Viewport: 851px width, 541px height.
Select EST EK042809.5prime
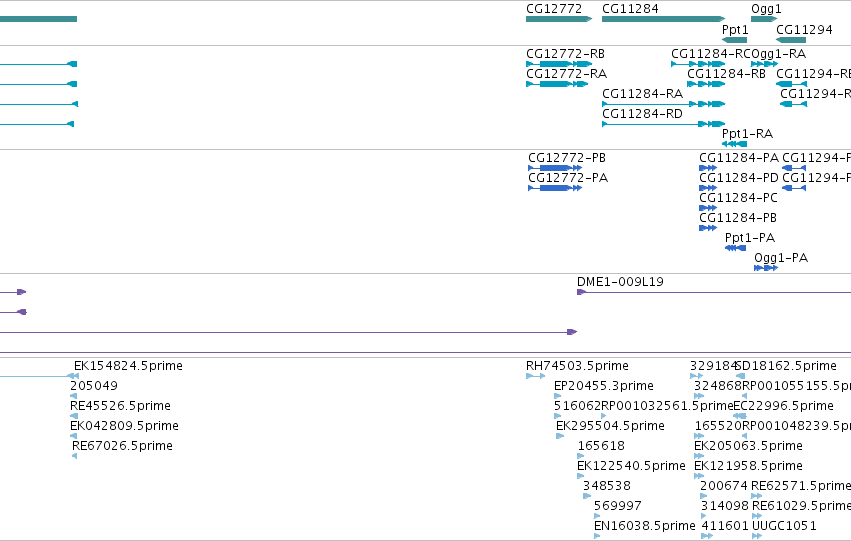coord(124,426)
